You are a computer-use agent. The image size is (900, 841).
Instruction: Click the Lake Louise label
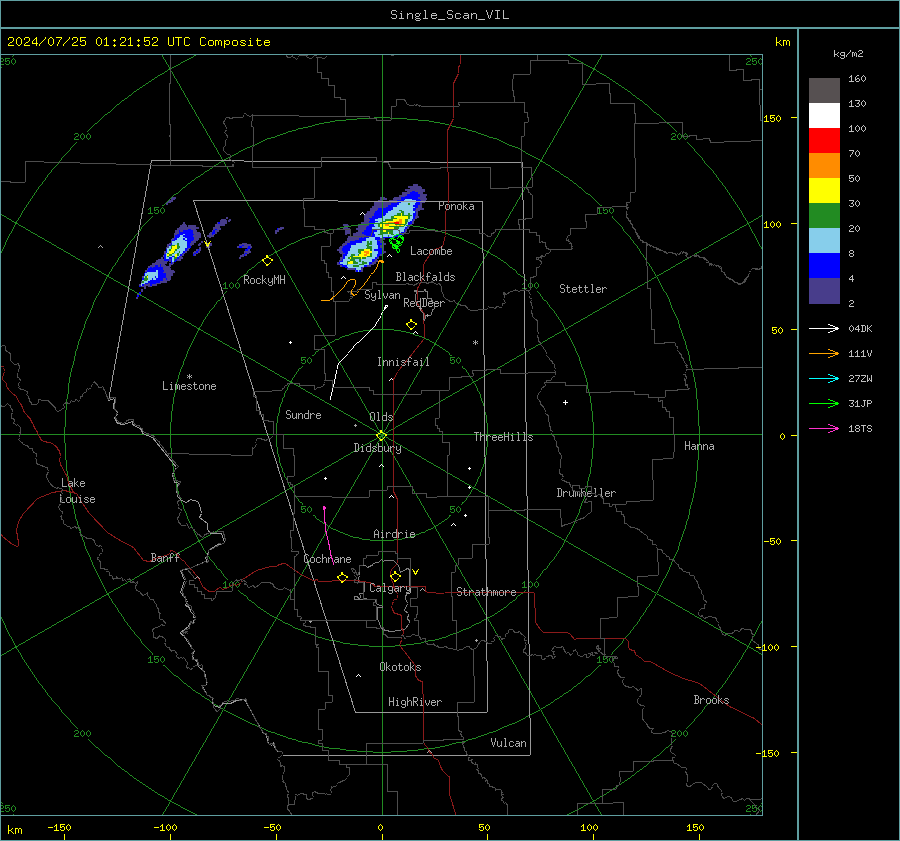tap(77, 491)
